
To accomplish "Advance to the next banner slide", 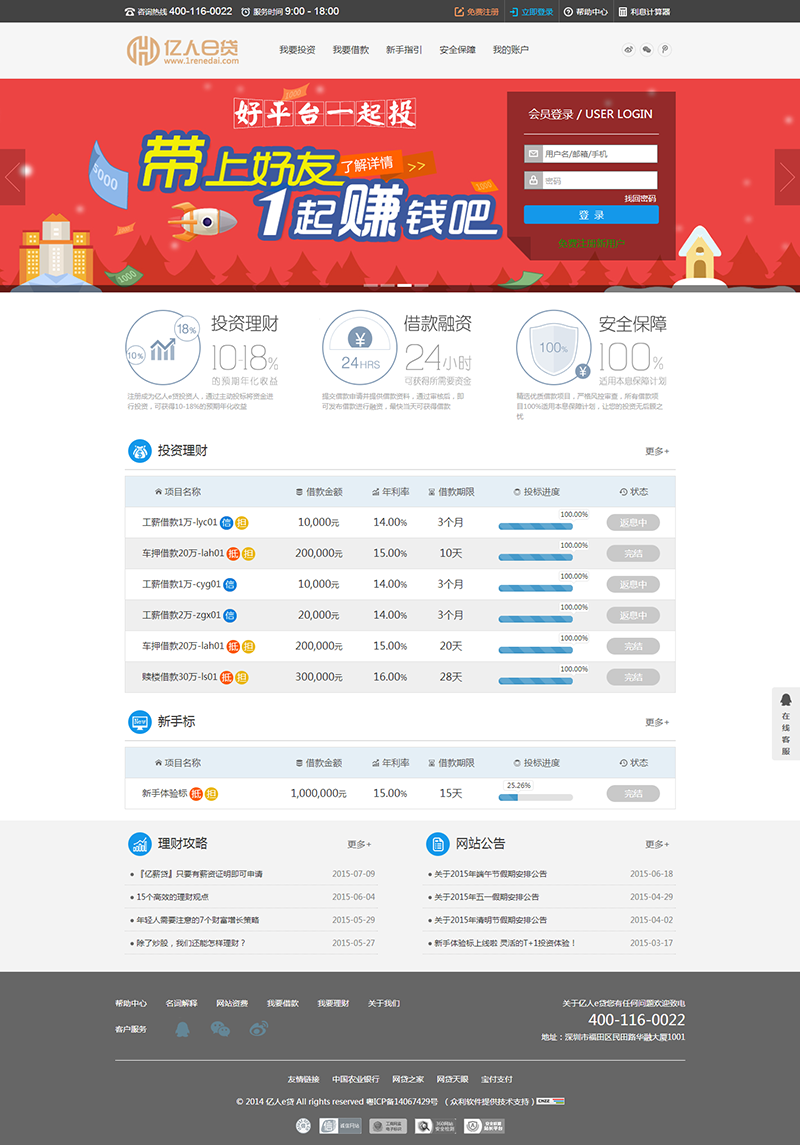I will coord(787,177).
